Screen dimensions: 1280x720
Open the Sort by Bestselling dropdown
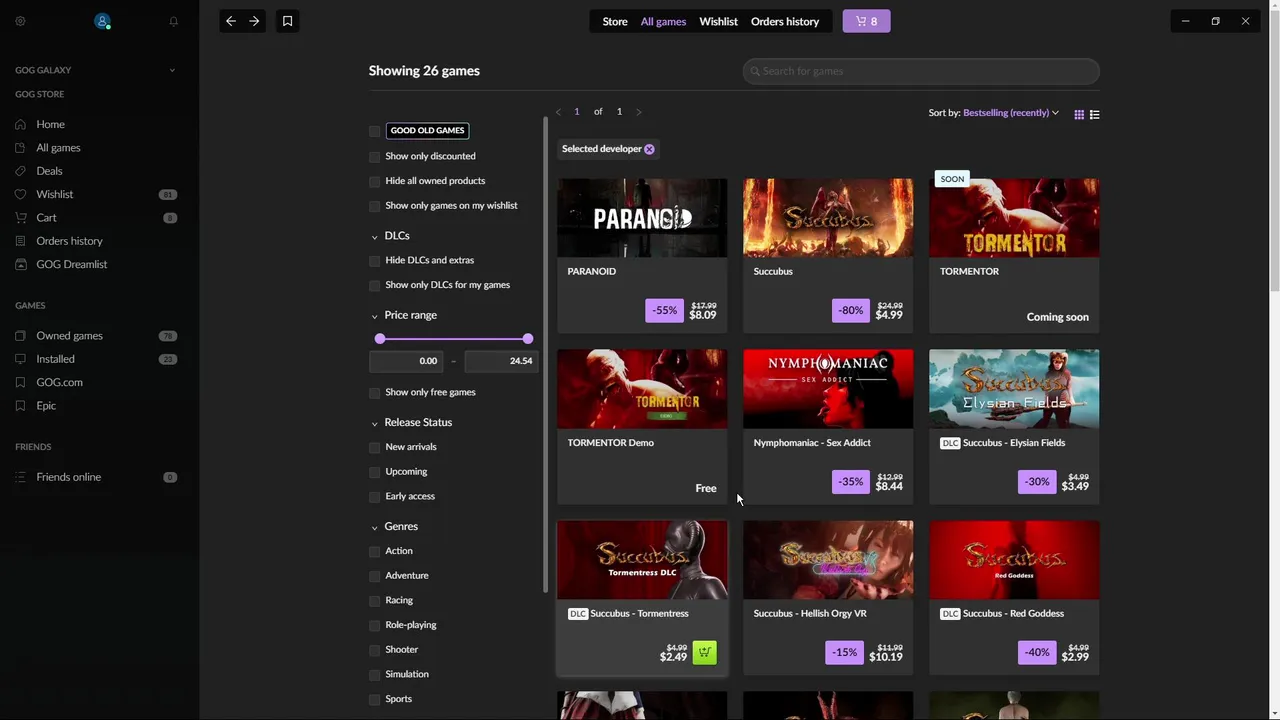[1010, 113]
